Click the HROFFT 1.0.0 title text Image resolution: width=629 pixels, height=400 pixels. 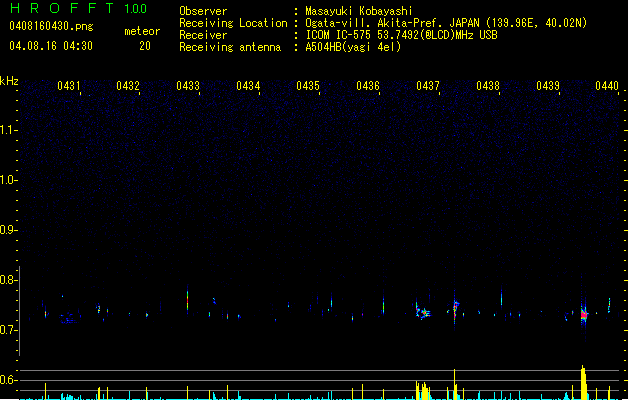coord(78,8)
